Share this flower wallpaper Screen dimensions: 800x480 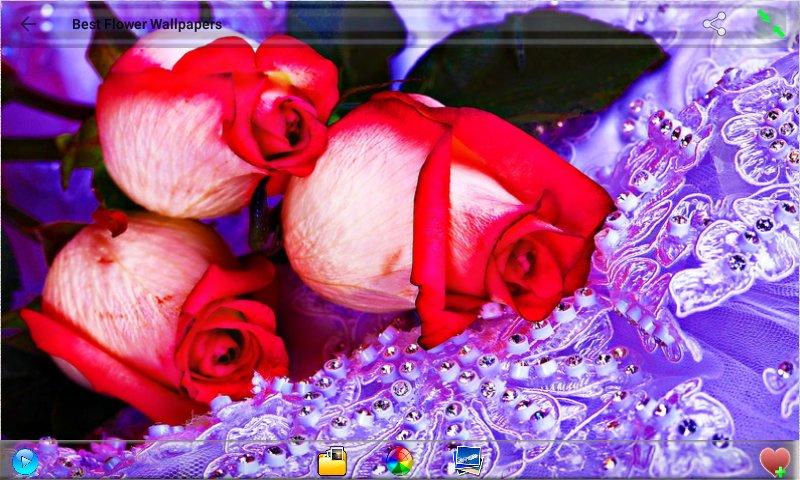point(714,24)
